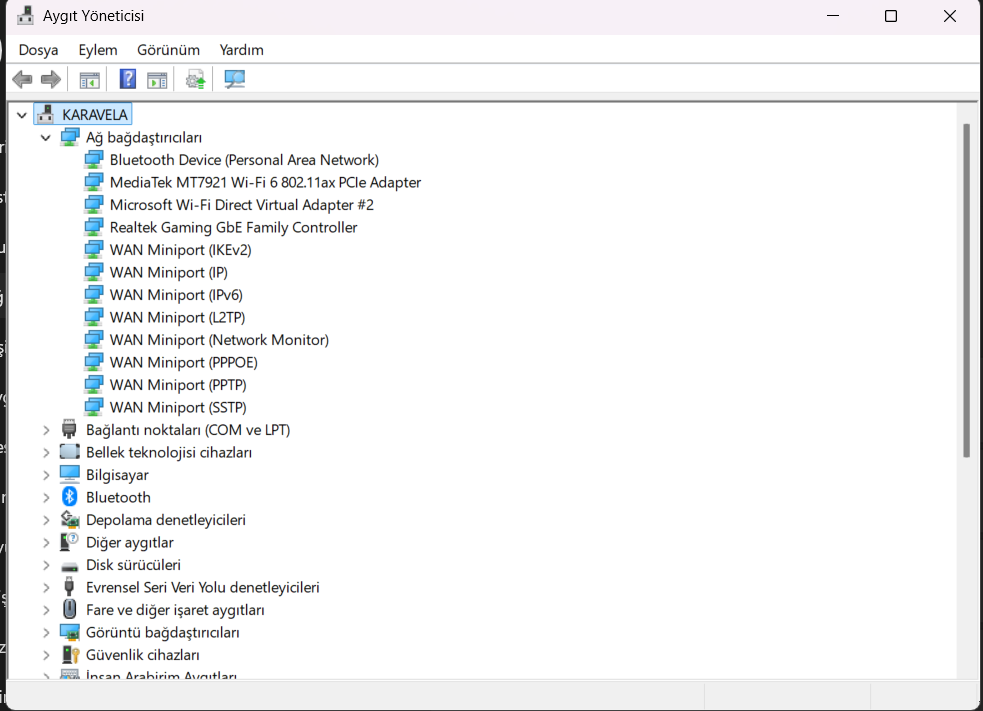Click the Bilgisayar monitor icon
Screen dimensions: 983x711
click(x=70, y=475)
